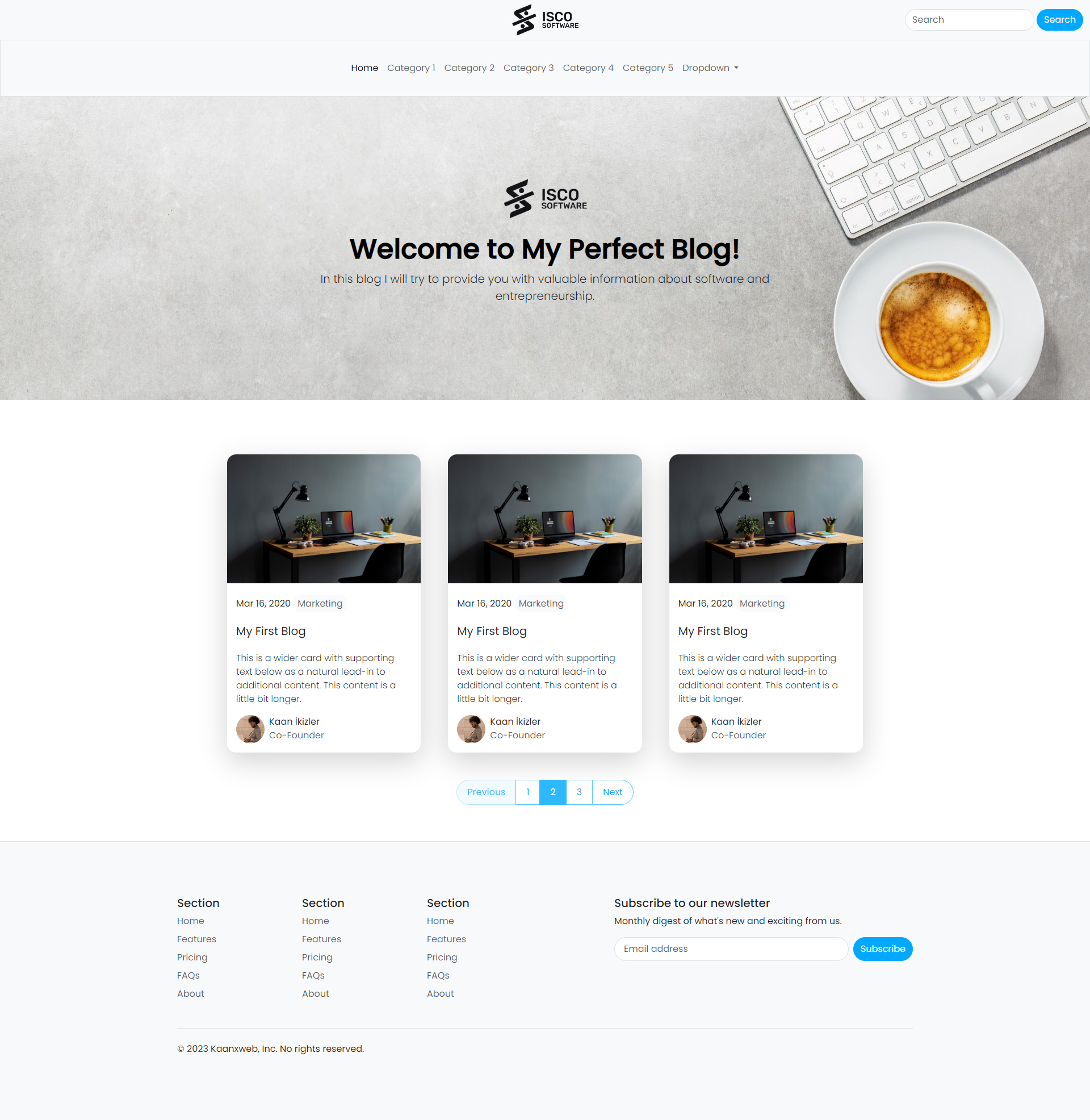The width and height of the screenshot is (1090, 1120).
Task: Select Home from main navigation menu
Action: pos(364,67)
